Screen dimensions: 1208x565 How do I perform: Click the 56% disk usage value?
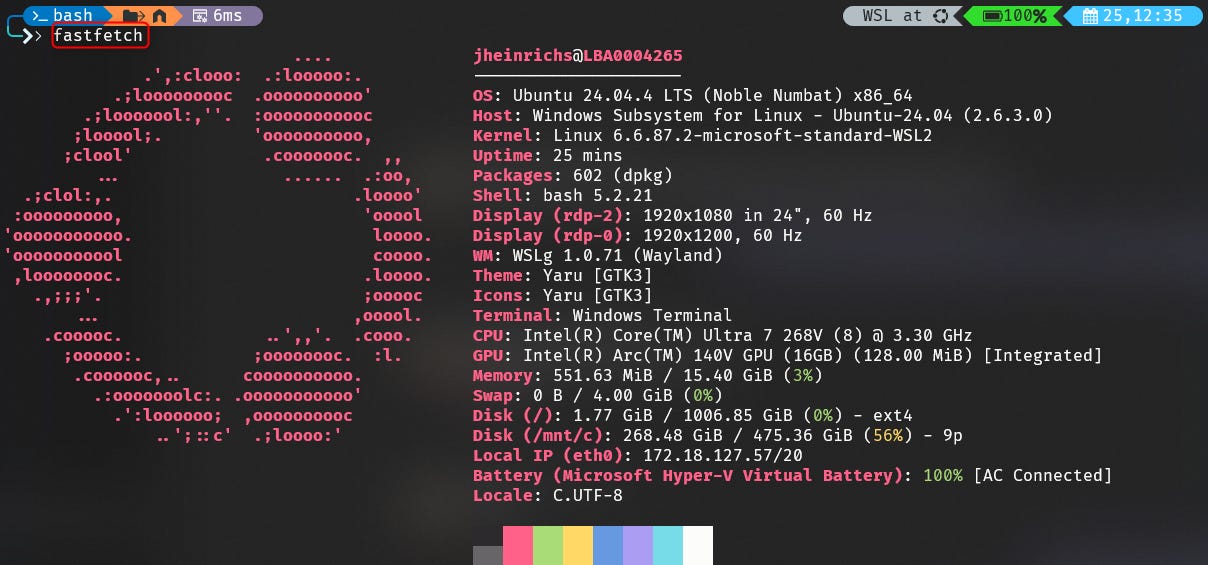(888, 436)
